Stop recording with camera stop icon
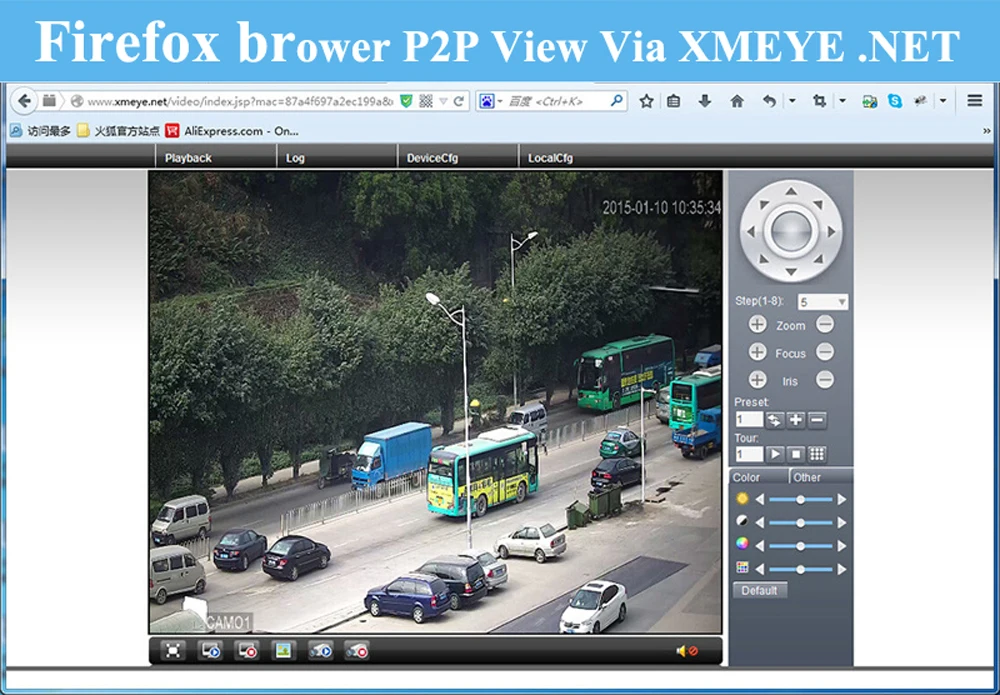This screenshot has height=695, width=1000. pyautogui.click(x=357, y=650)
